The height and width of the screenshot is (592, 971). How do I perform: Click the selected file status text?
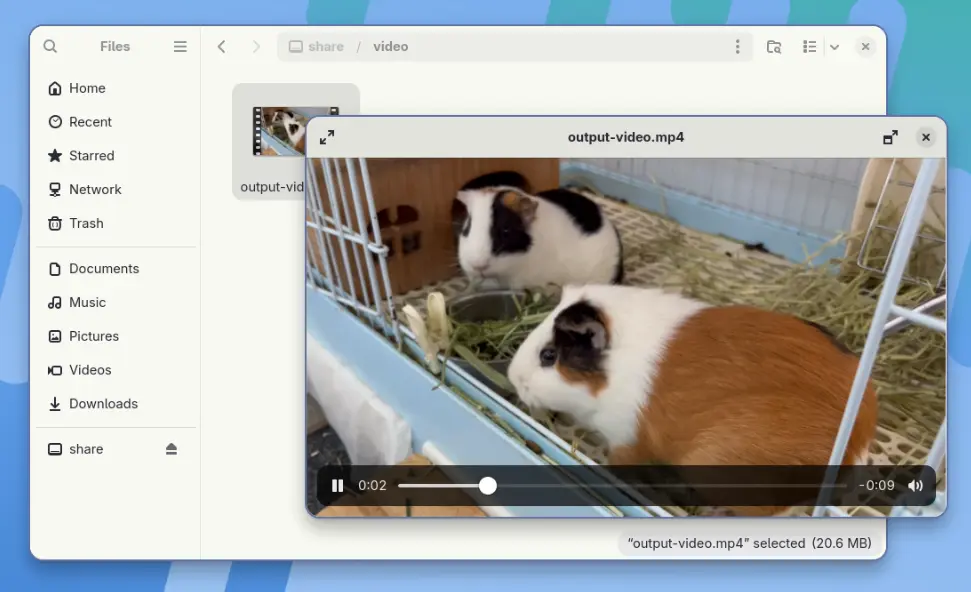pos(749,543)
